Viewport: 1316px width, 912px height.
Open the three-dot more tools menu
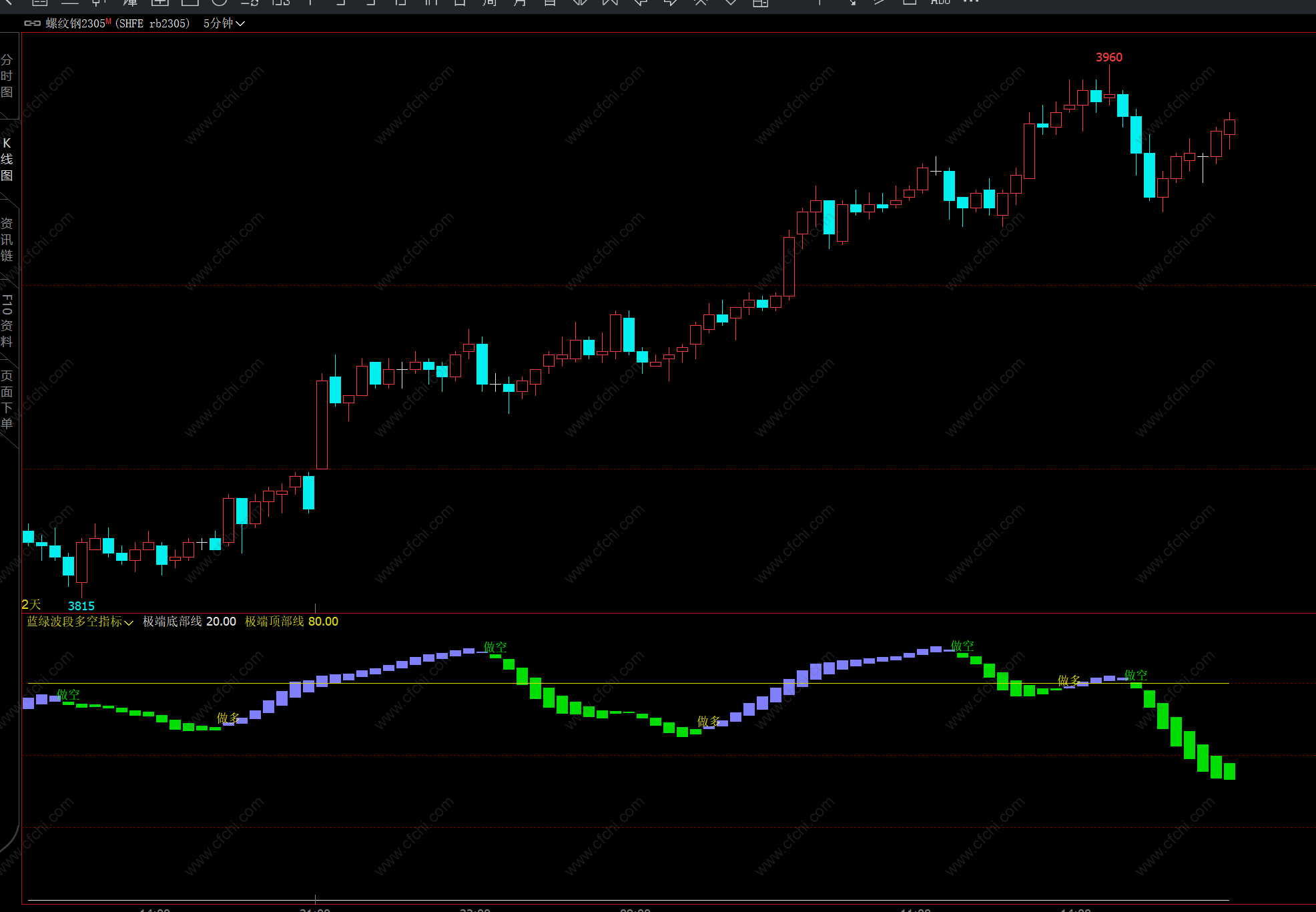point(971,3)
